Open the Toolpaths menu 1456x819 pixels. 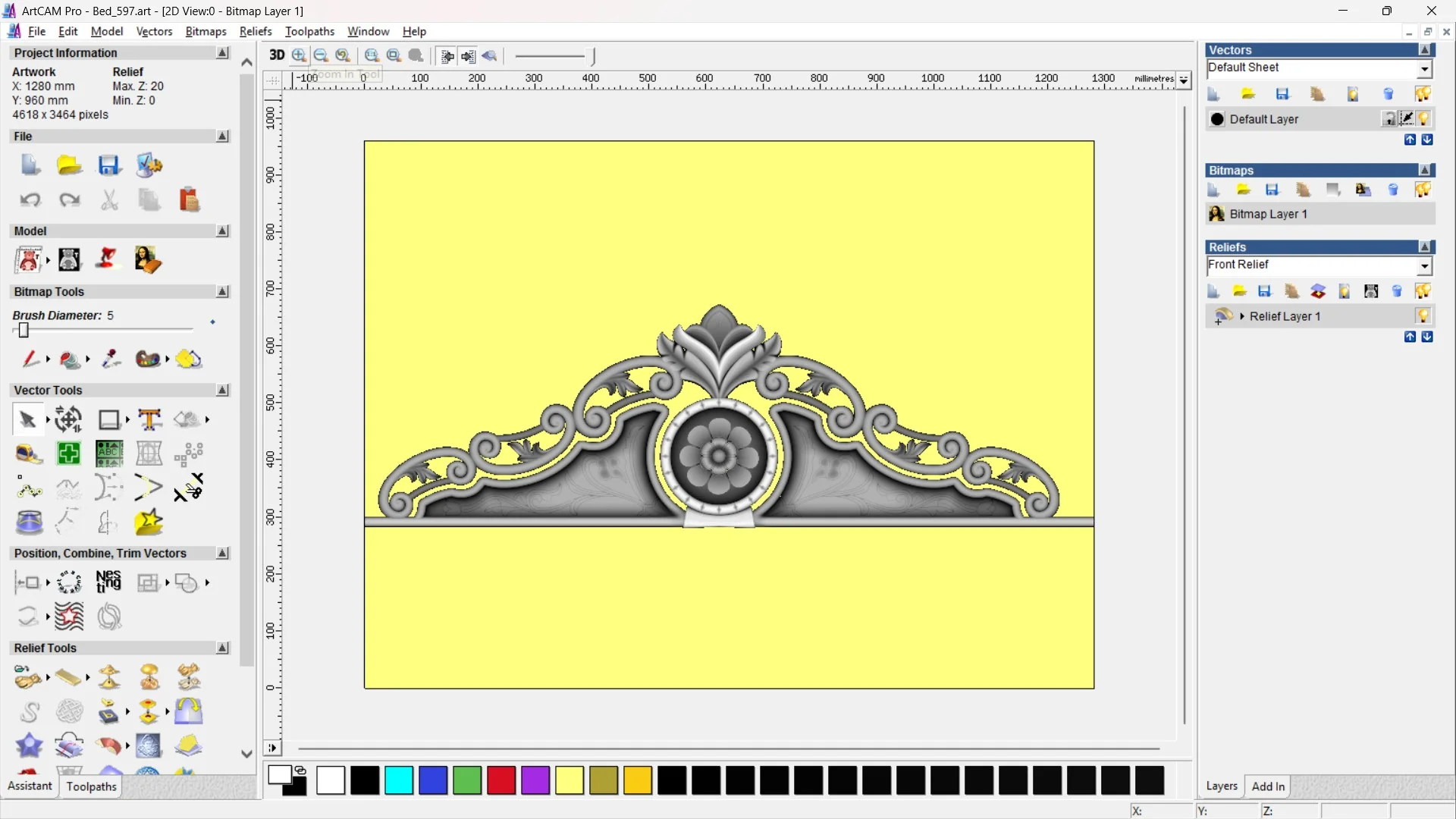[309, 31]
